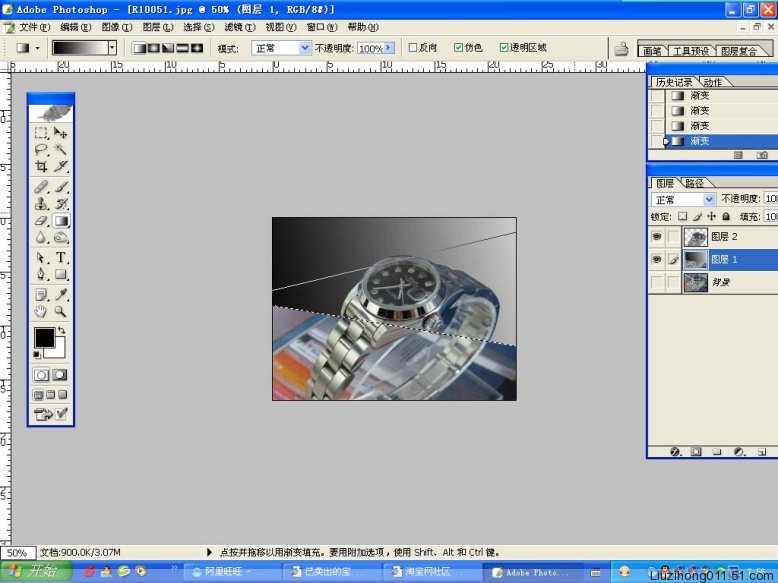Select the Crop tool
The image size is (778, 583).
point(41,166)
